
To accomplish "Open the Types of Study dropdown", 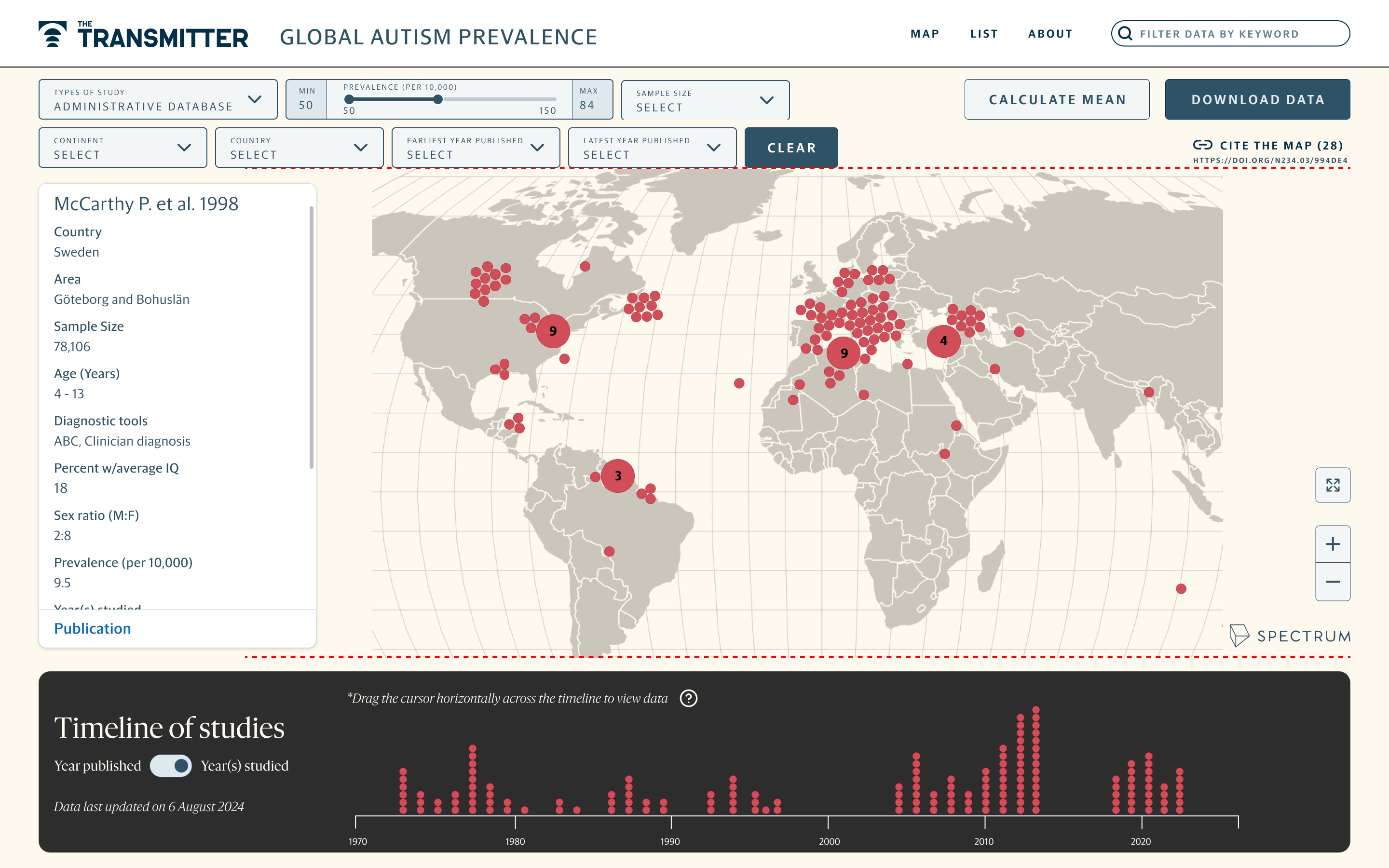I will 158,99.
